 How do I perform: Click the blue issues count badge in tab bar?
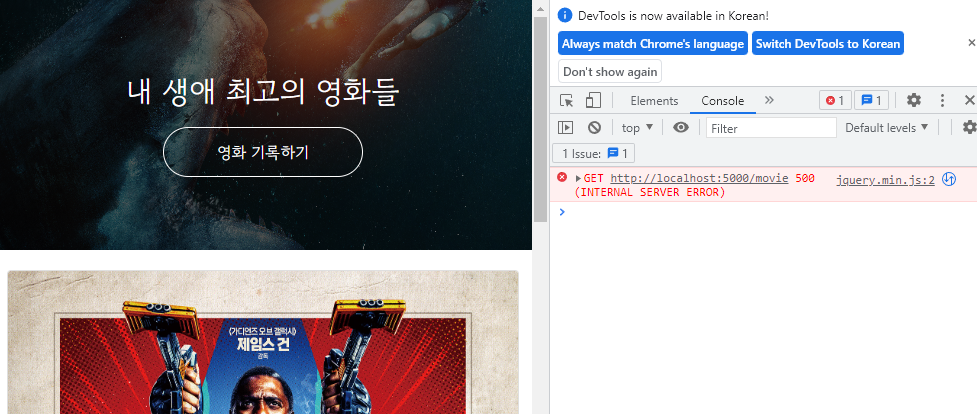pos(871,100)
